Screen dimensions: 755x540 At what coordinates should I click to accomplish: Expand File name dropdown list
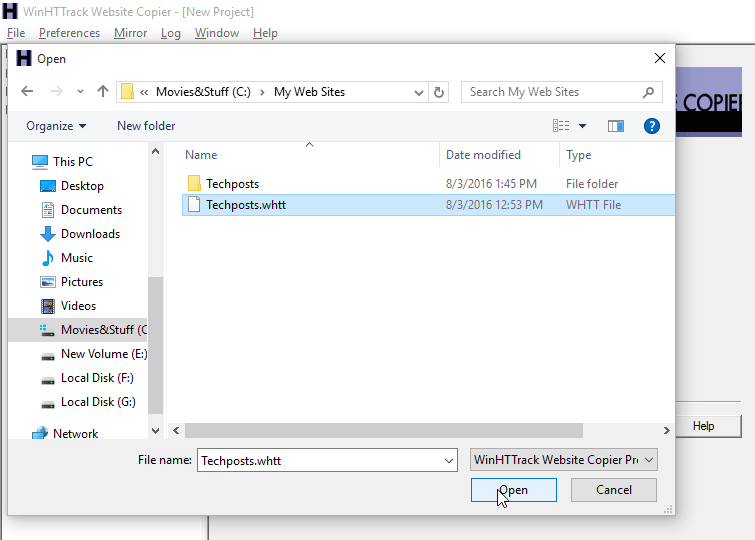pyautogui.click(x=449, y=461)
